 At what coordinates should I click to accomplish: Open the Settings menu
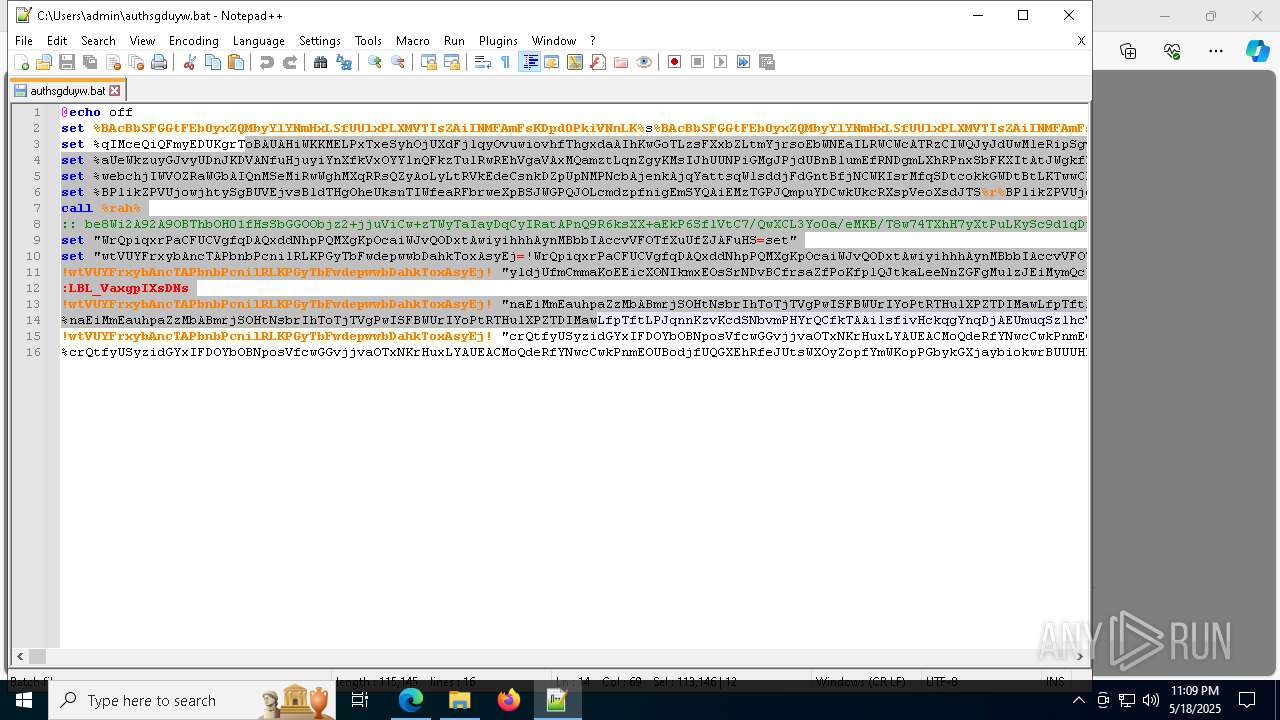click(x=320, y=41)
